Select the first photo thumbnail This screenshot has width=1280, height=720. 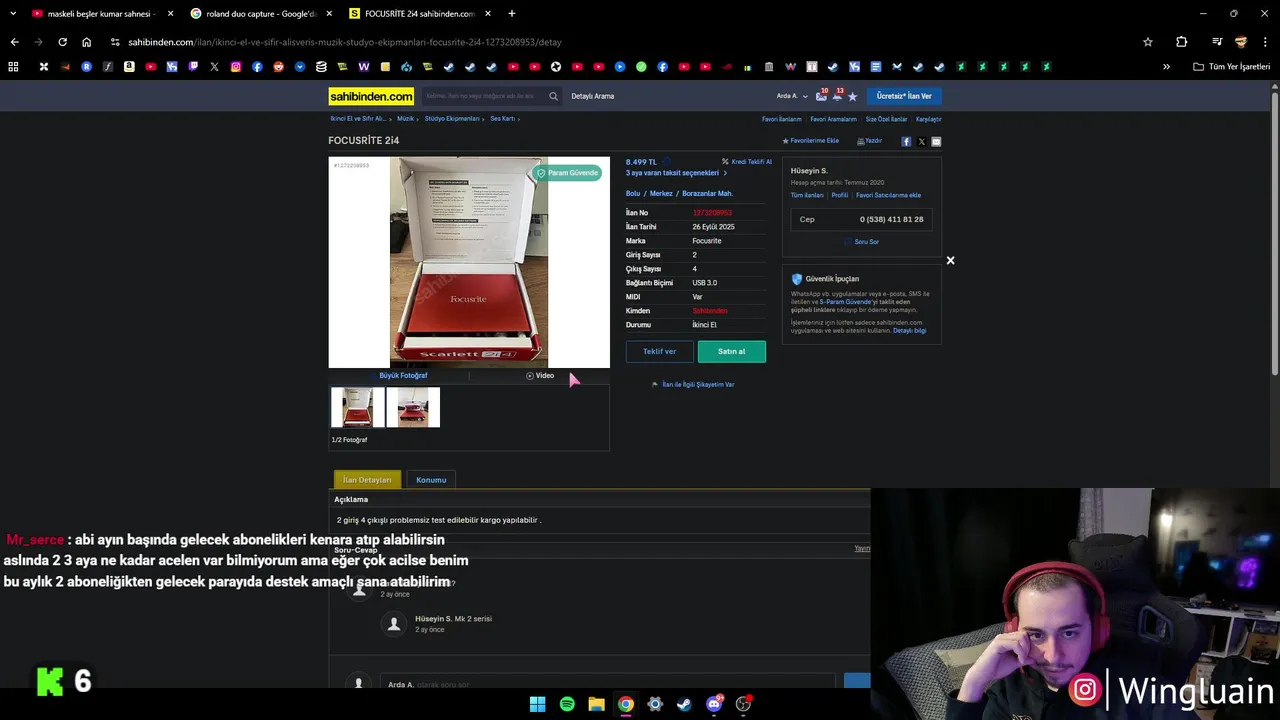pyautogui.click(x=357, y=408)
